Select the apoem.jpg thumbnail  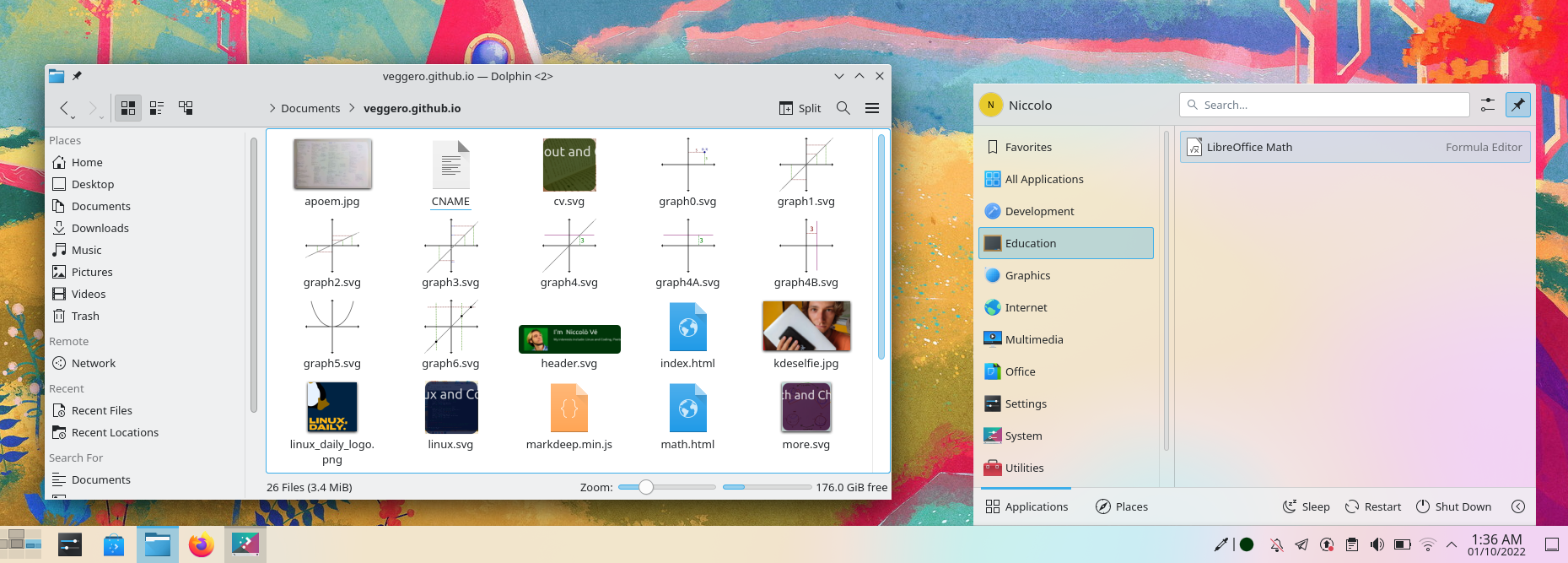[332, 164]
